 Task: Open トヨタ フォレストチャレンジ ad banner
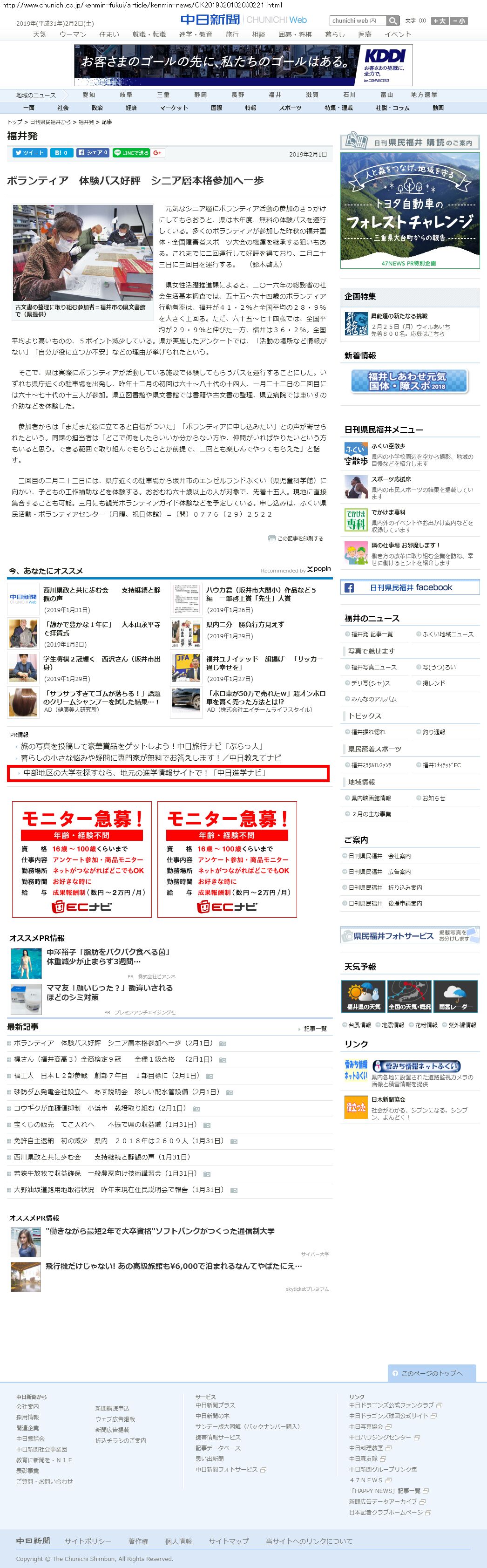coord(410,211)
